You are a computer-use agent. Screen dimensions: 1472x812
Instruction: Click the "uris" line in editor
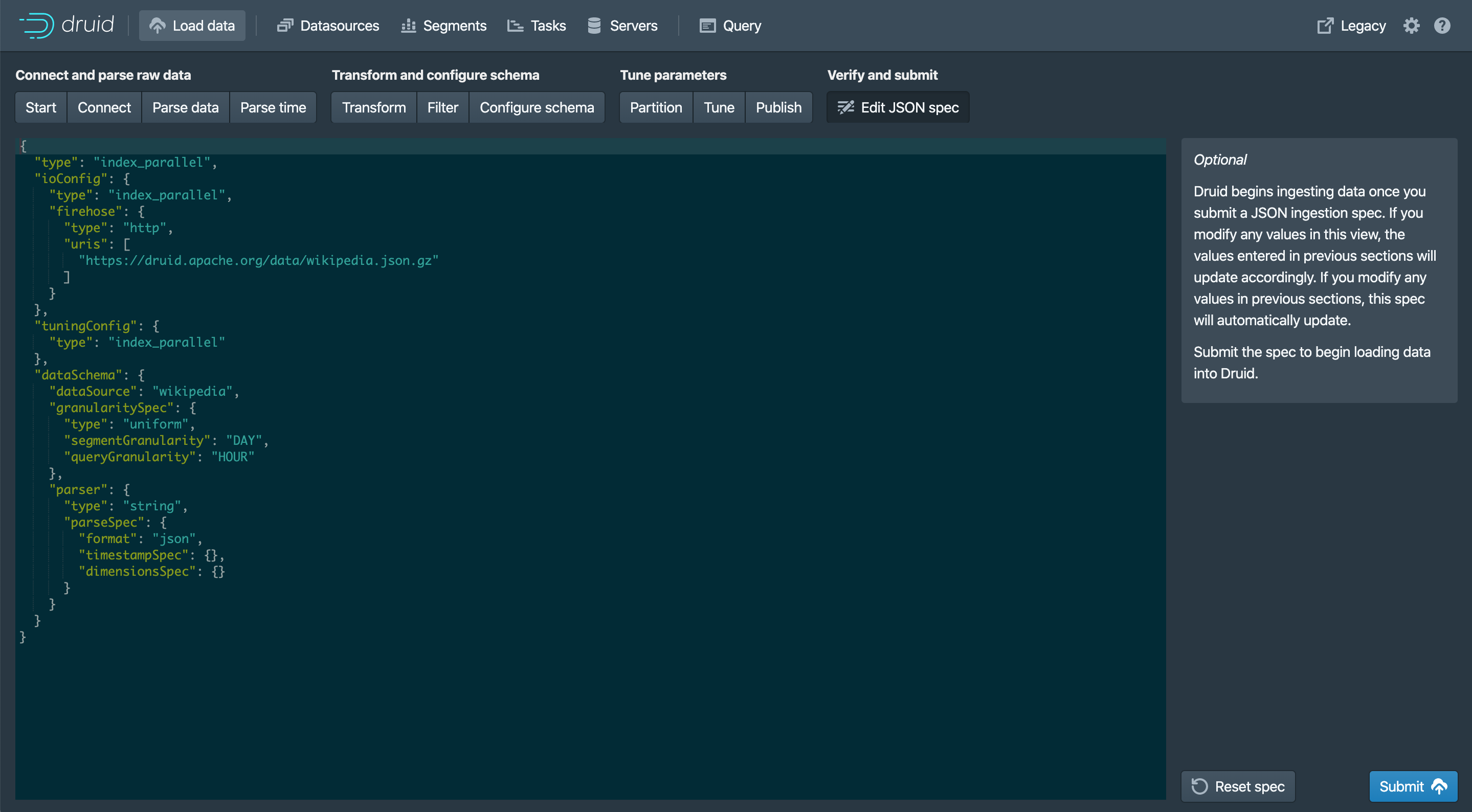(x=97, y=244)
